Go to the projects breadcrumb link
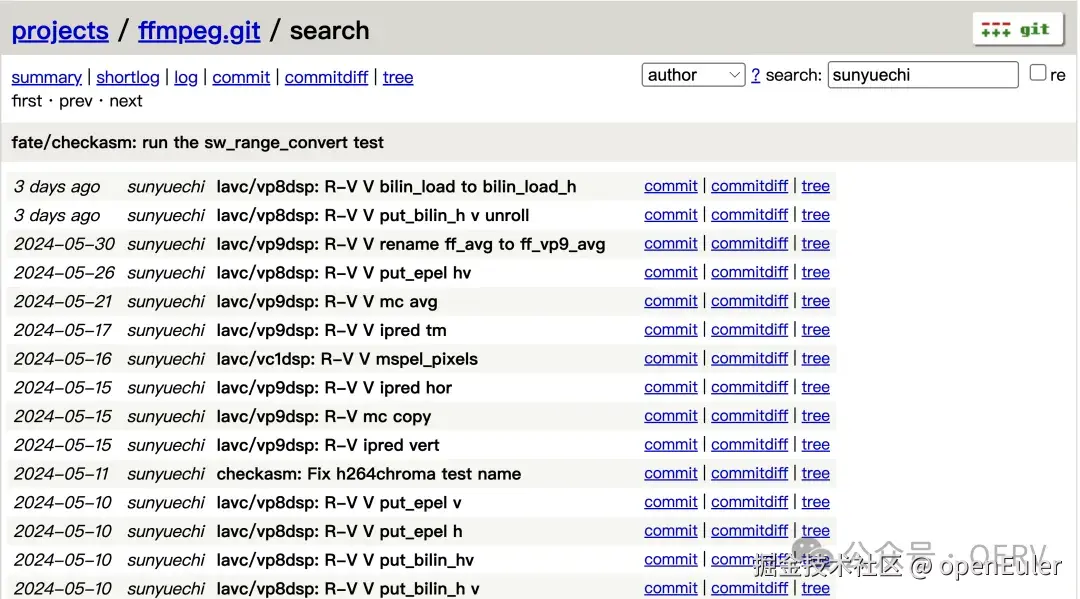 coord(60,30)
